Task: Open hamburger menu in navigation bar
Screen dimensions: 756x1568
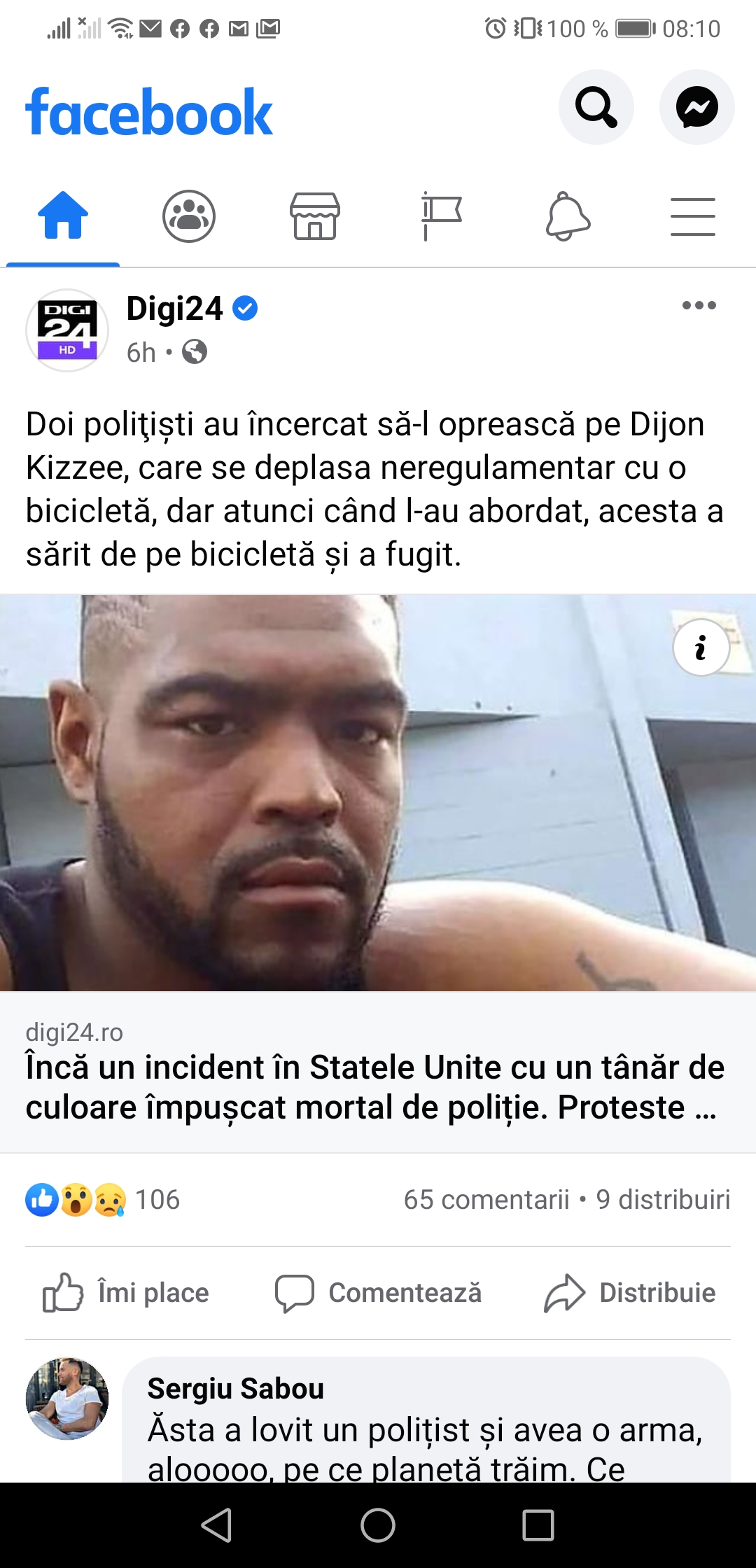Action: (693, 216)
